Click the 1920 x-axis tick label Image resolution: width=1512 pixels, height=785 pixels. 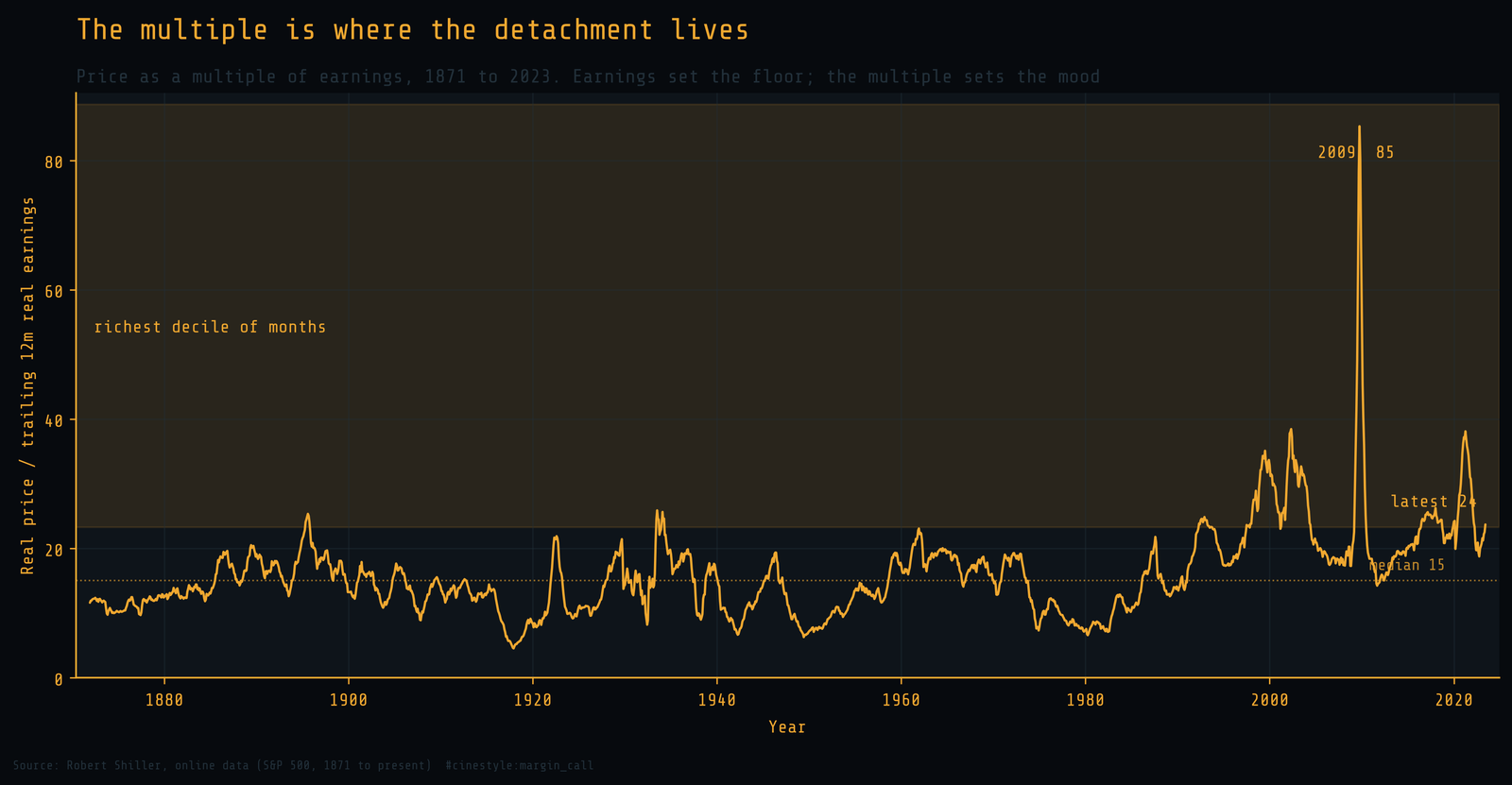[532, 700]
